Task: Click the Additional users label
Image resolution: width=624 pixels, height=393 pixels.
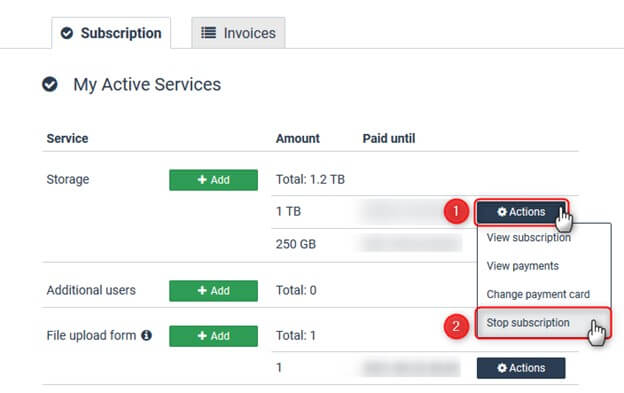Action: pos(91,290)
